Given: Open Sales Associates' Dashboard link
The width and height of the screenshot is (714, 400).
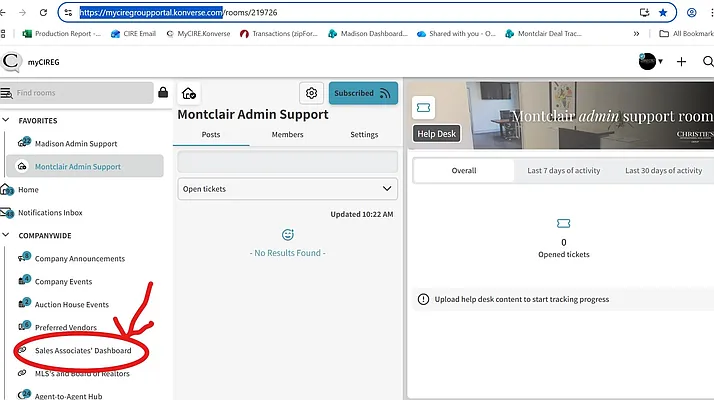Looking at the screenshot, I should [x=83, y=351].
